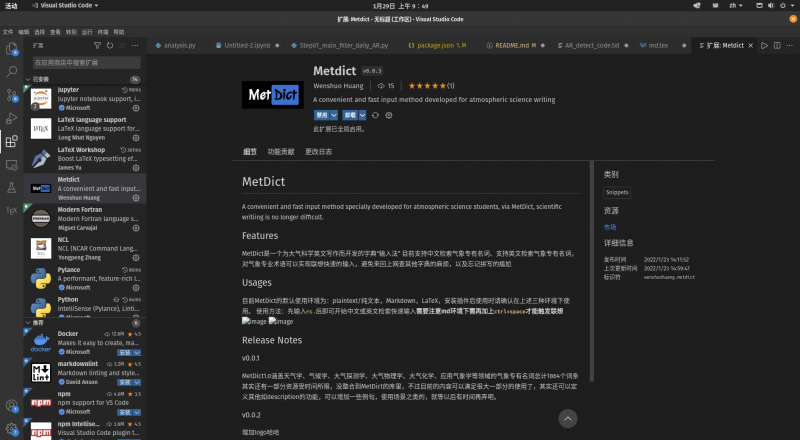Screen dimensions: 800x440
Task: Collapse the recommended extensions section
Action: pyautogui.click(x=30, y=323)
